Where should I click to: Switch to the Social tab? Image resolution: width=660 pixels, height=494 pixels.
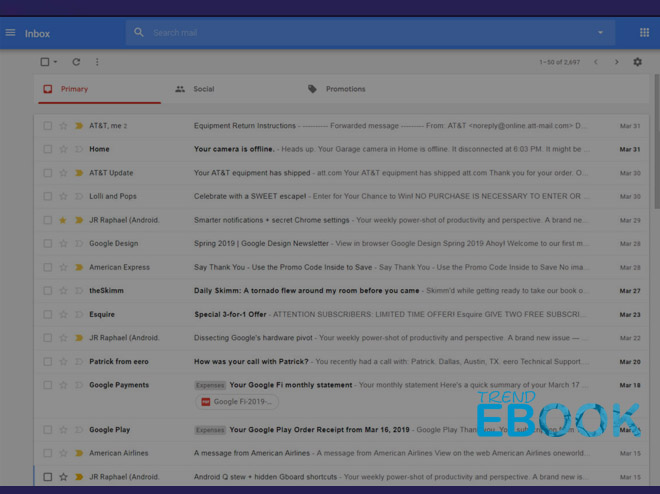click(203, 89)
